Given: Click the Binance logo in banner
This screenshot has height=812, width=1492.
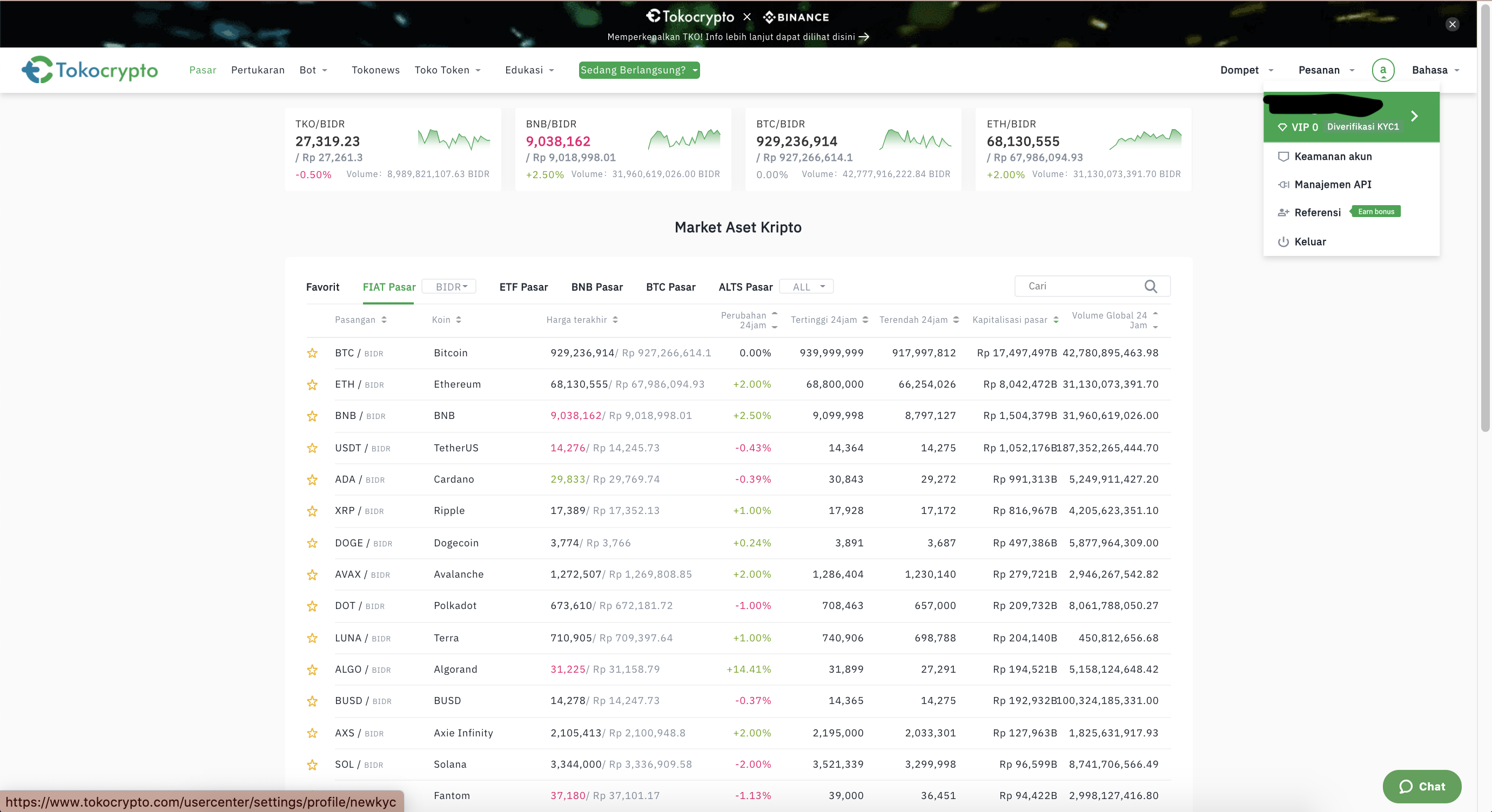Looking at the screenshot, I should (x=795, y=17).
